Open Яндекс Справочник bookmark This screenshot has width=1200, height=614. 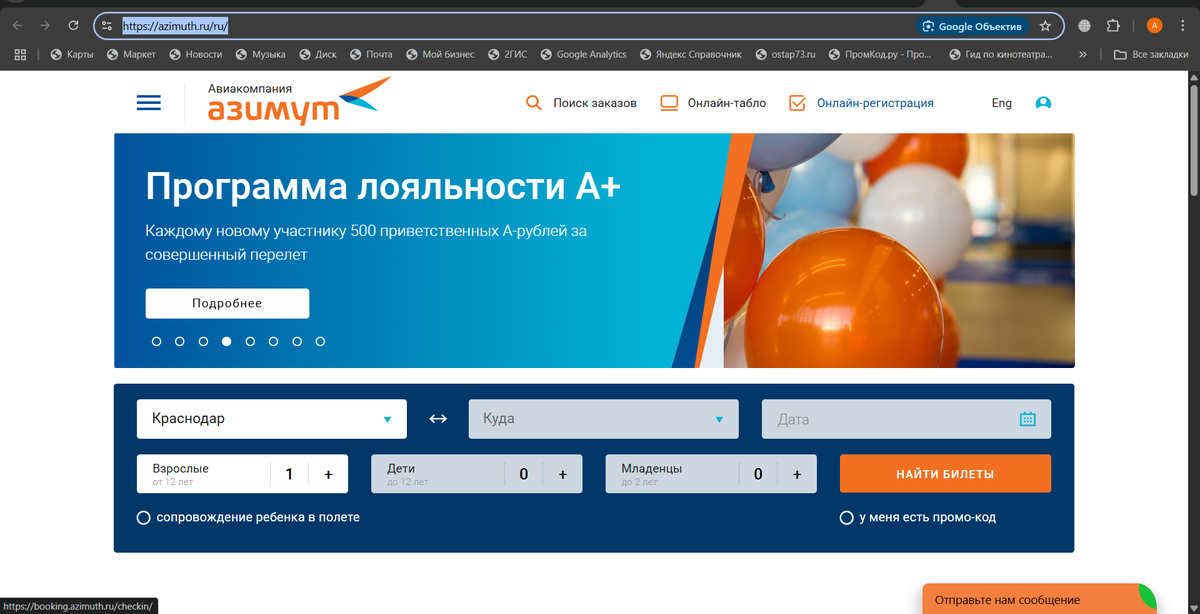pyautogui.click(x=690, y=55)
